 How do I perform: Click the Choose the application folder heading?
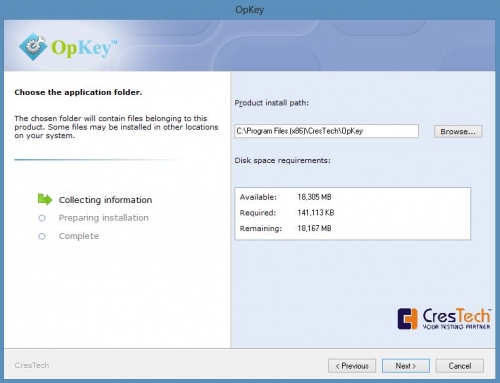[x=78, y=92]
